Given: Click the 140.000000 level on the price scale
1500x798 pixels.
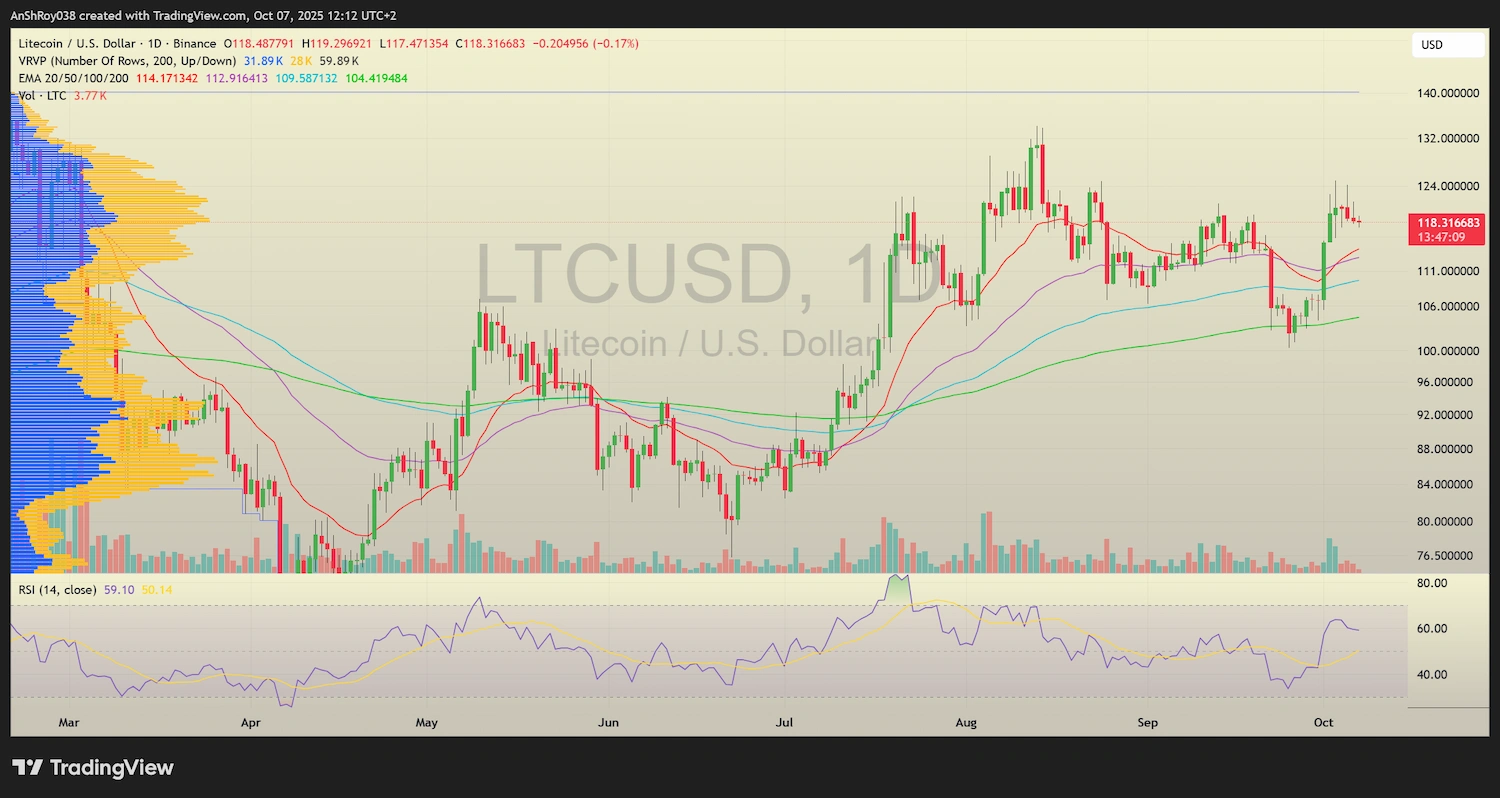Looking at the screenshot, I should 1447,93.
